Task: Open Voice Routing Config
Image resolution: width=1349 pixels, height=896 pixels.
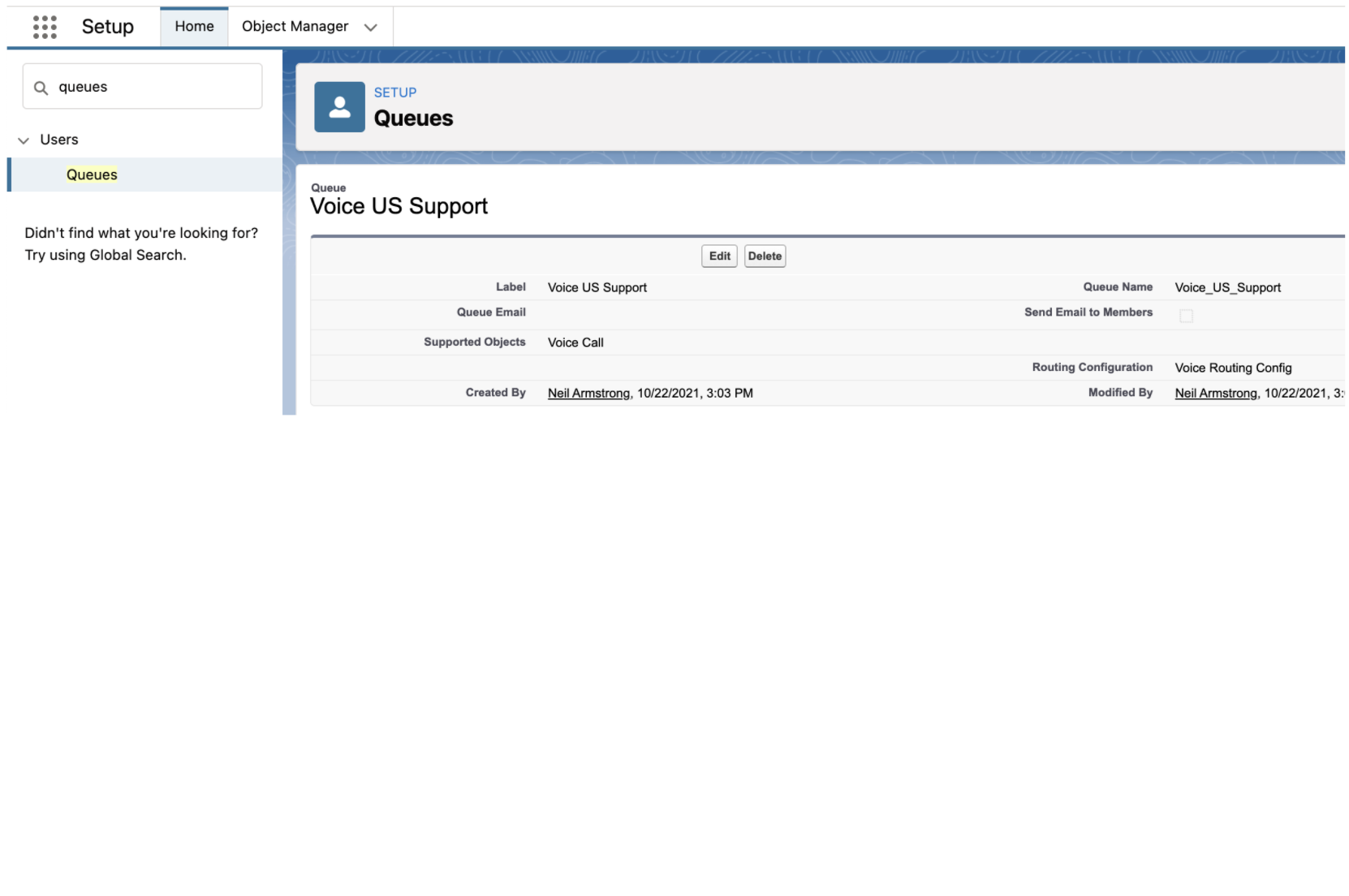Action: pos(1233,368)
